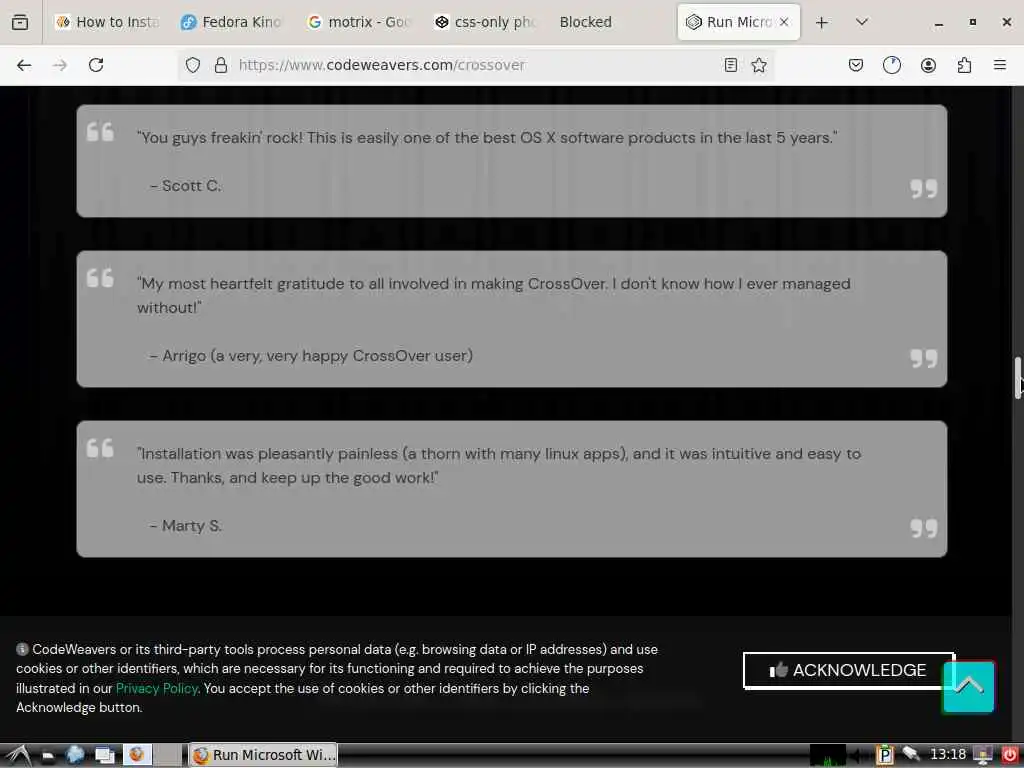Viewport: 1024px width, 768px height.
Task: Click the taskbar show desktop windows icon
Action: tap(104, 756)
